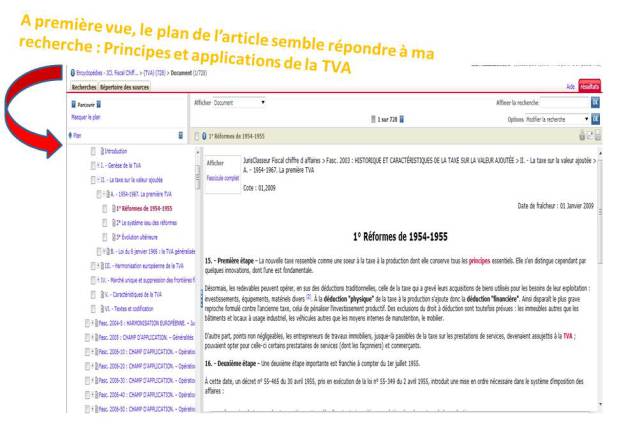Click the info icon beside document title

tap(204, 135)
